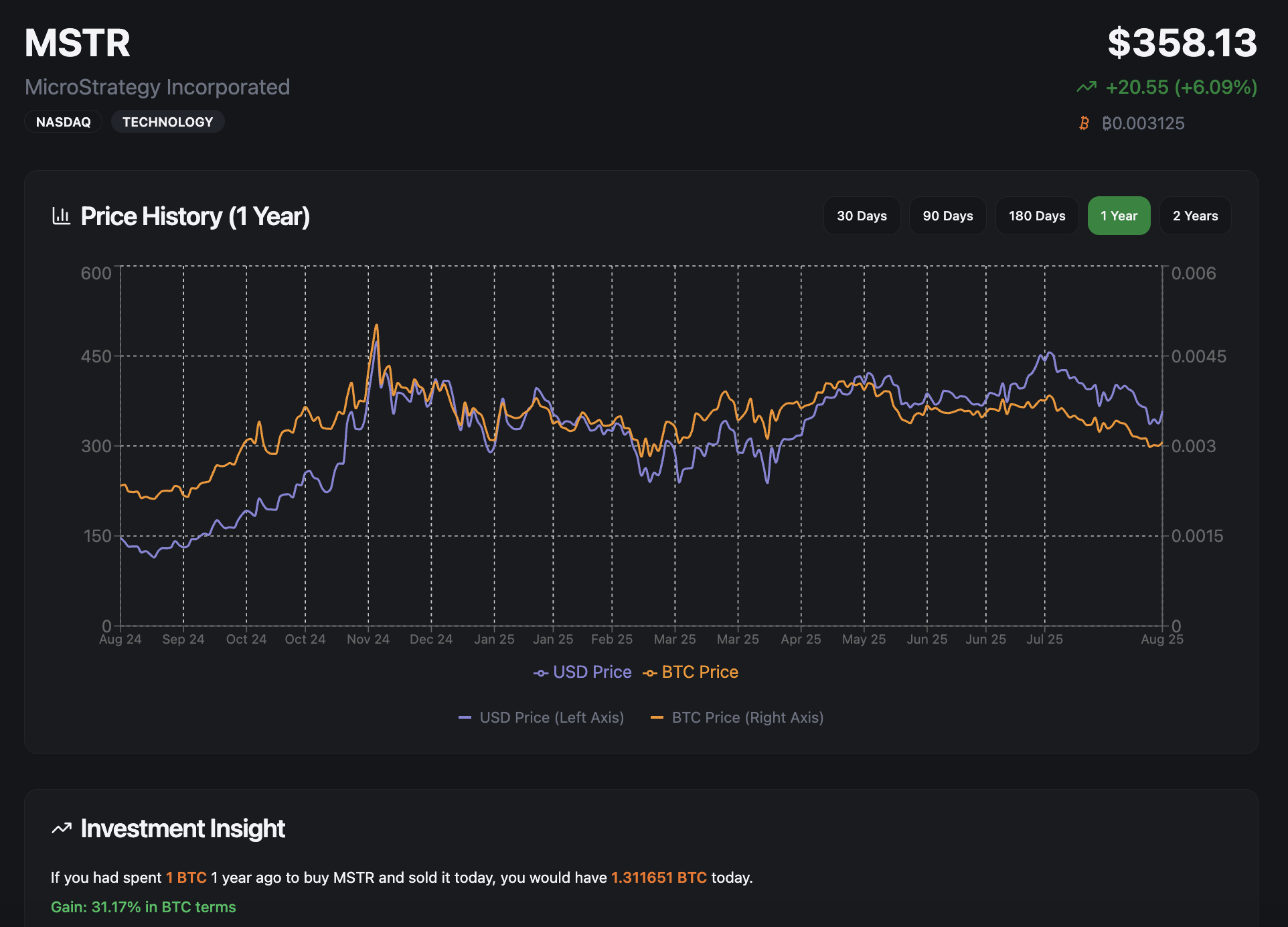
Task: Click the $358.13 price value
Action: 1182,43
